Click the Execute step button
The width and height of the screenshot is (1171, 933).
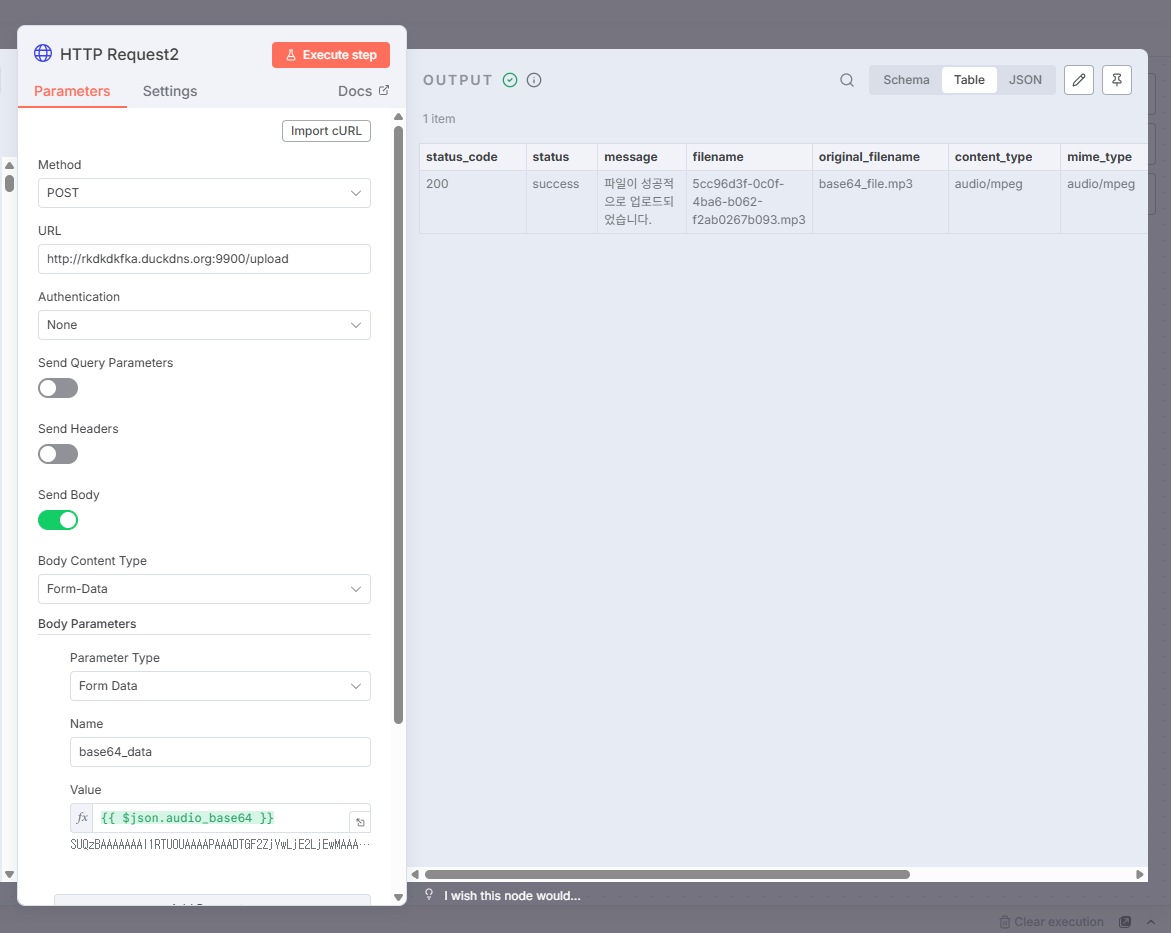[x=331, y=55]
